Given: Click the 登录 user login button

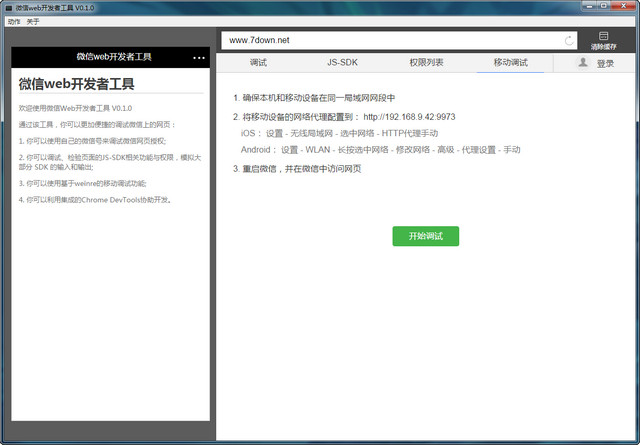Looking at the screenshot, I should 597,63.
